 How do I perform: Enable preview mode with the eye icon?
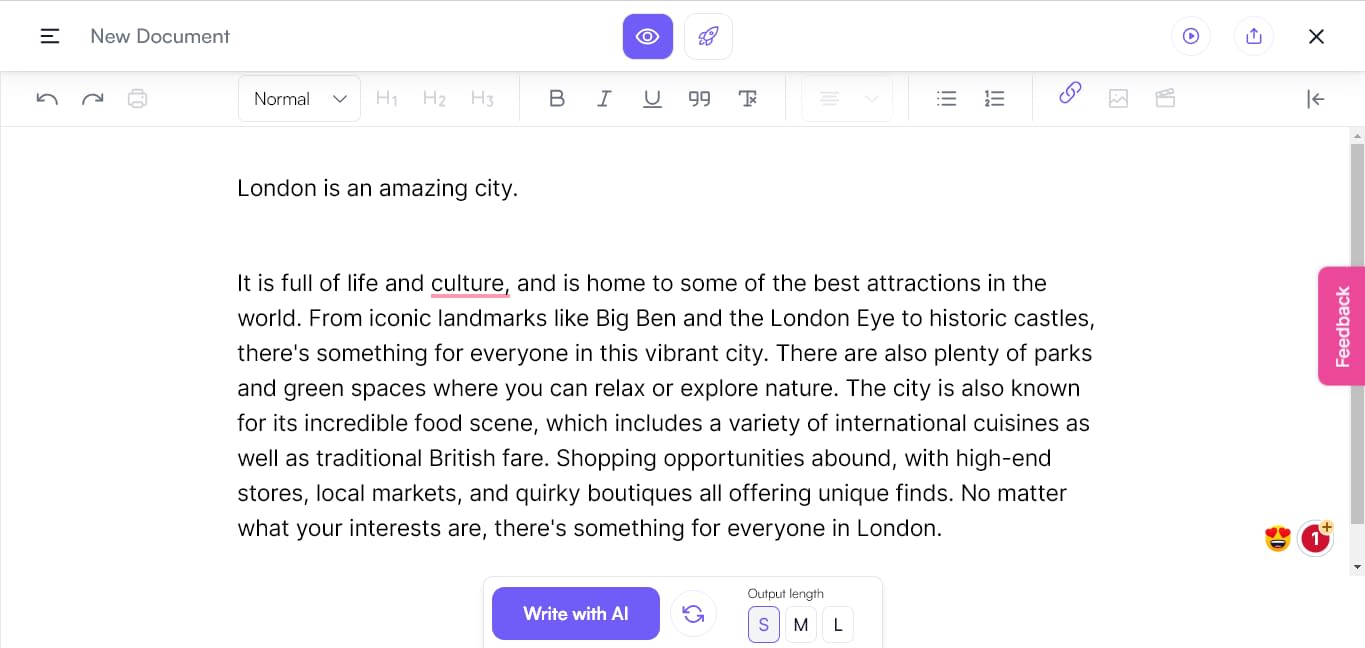[x=647, y=36]
